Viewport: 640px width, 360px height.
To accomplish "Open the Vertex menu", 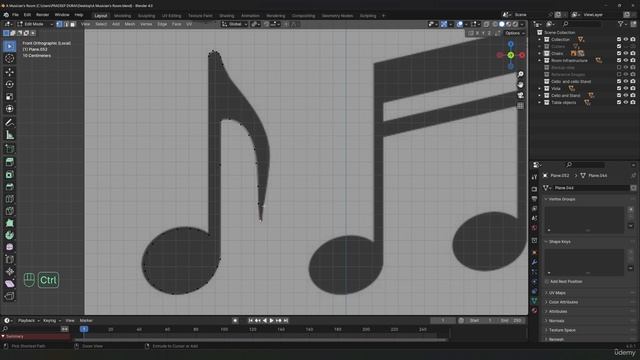I will [146, 24].
